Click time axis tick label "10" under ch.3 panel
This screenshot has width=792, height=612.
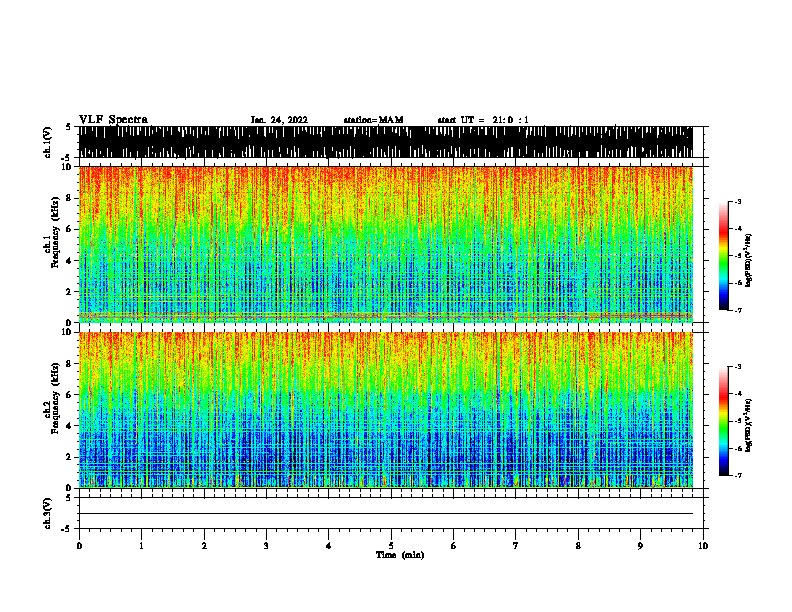pyautogui.click(x=703, y=546)
